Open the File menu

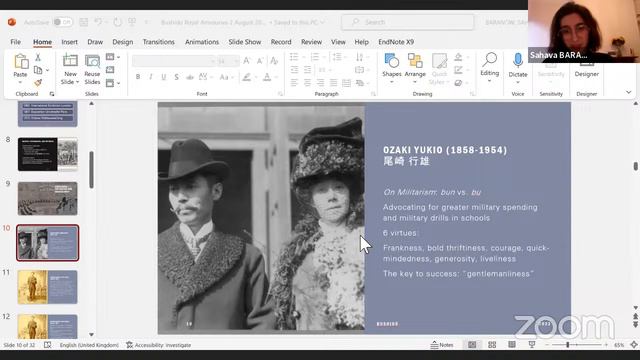click(x=16, y=42)
